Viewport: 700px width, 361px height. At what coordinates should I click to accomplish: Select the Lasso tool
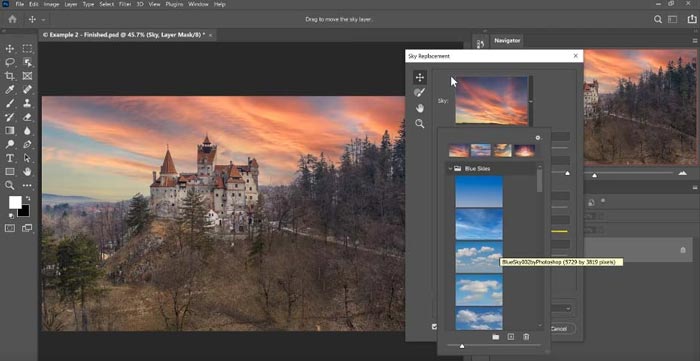[10, 62]
